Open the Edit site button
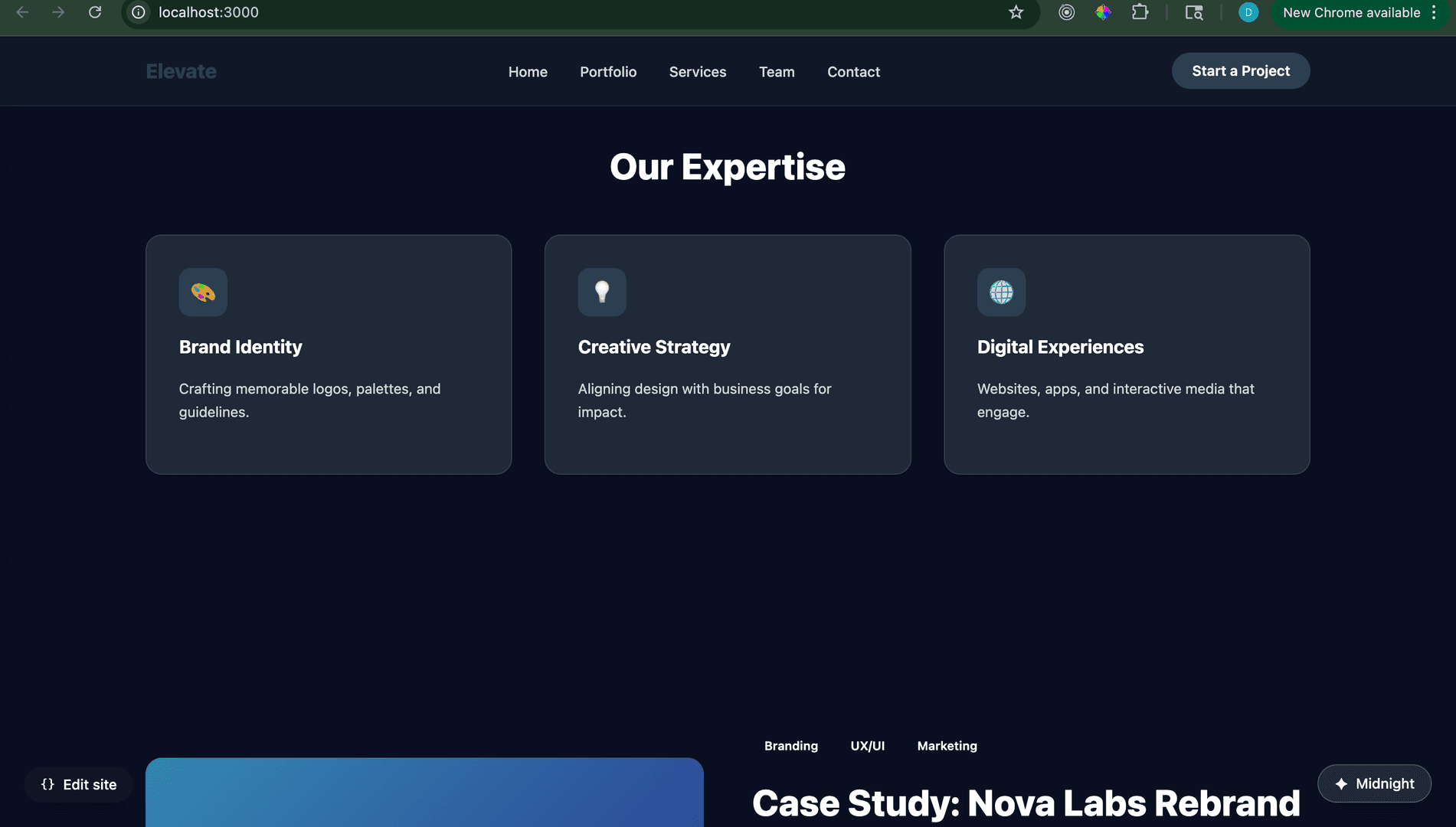 79,784
